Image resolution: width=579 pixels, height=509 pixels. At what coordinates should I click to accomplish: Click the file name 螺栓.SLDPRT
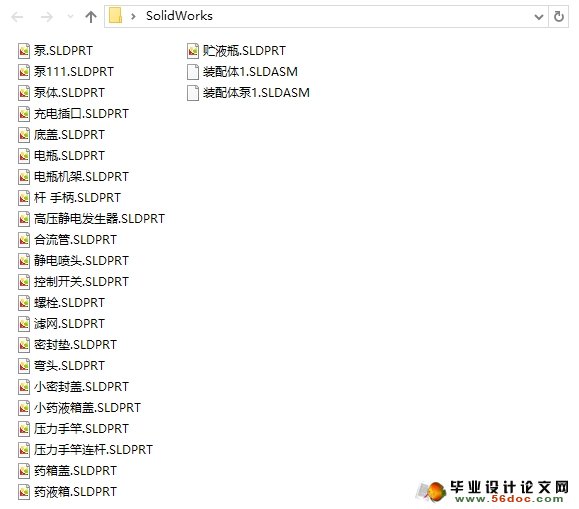(69, 303)
